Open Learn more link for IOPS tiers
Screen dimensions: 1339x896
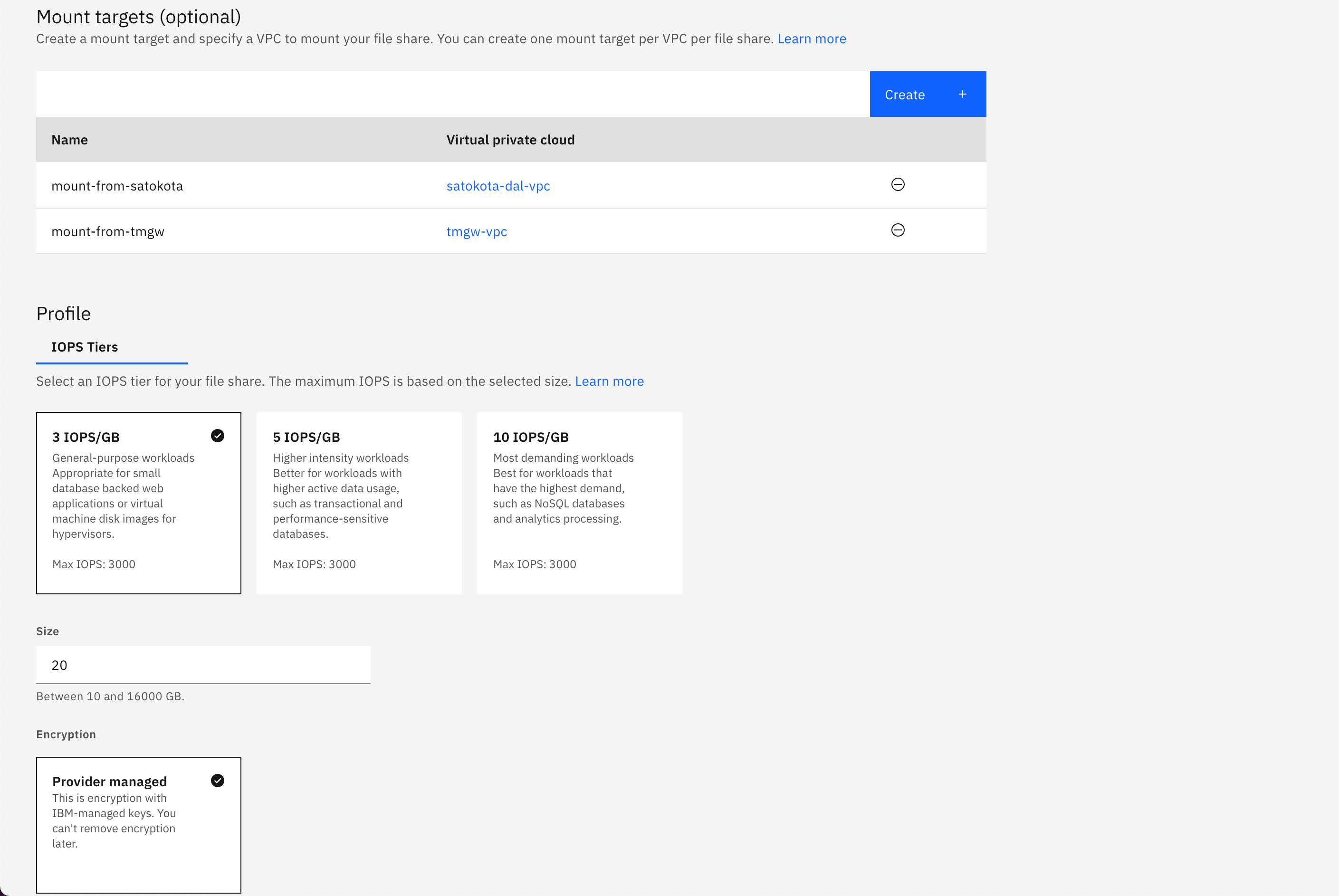click(x=609, y=381)
